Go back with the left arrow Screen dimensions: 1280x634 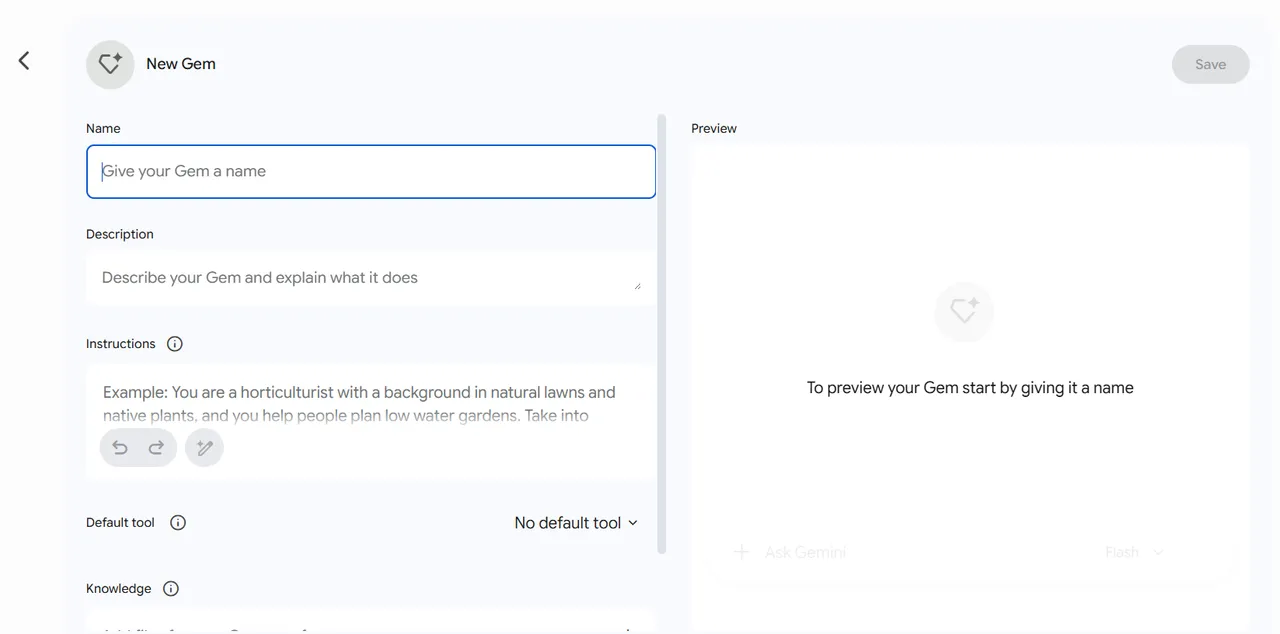point(24,61)
